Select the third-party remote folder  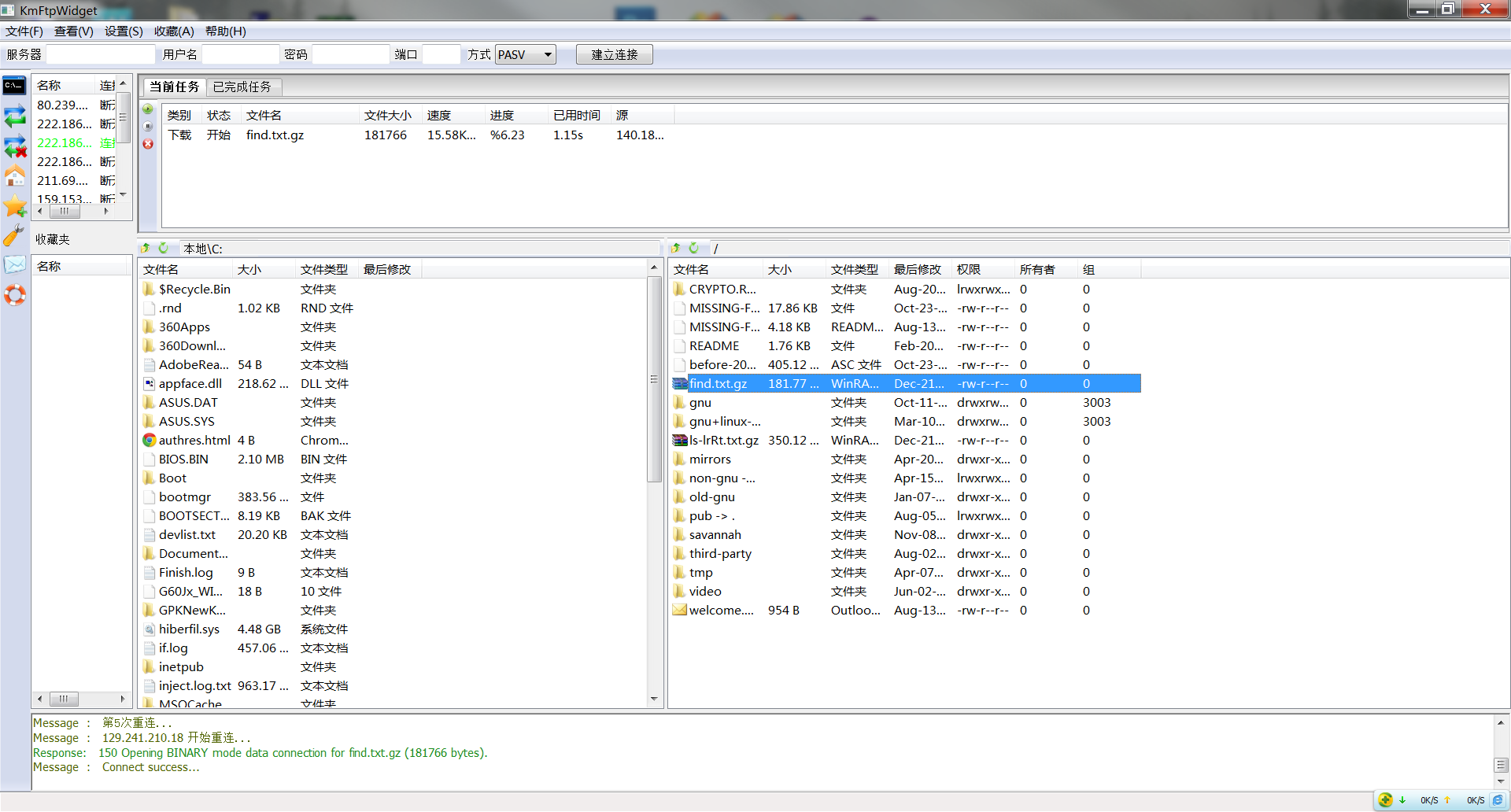click(x=905, y=554)
